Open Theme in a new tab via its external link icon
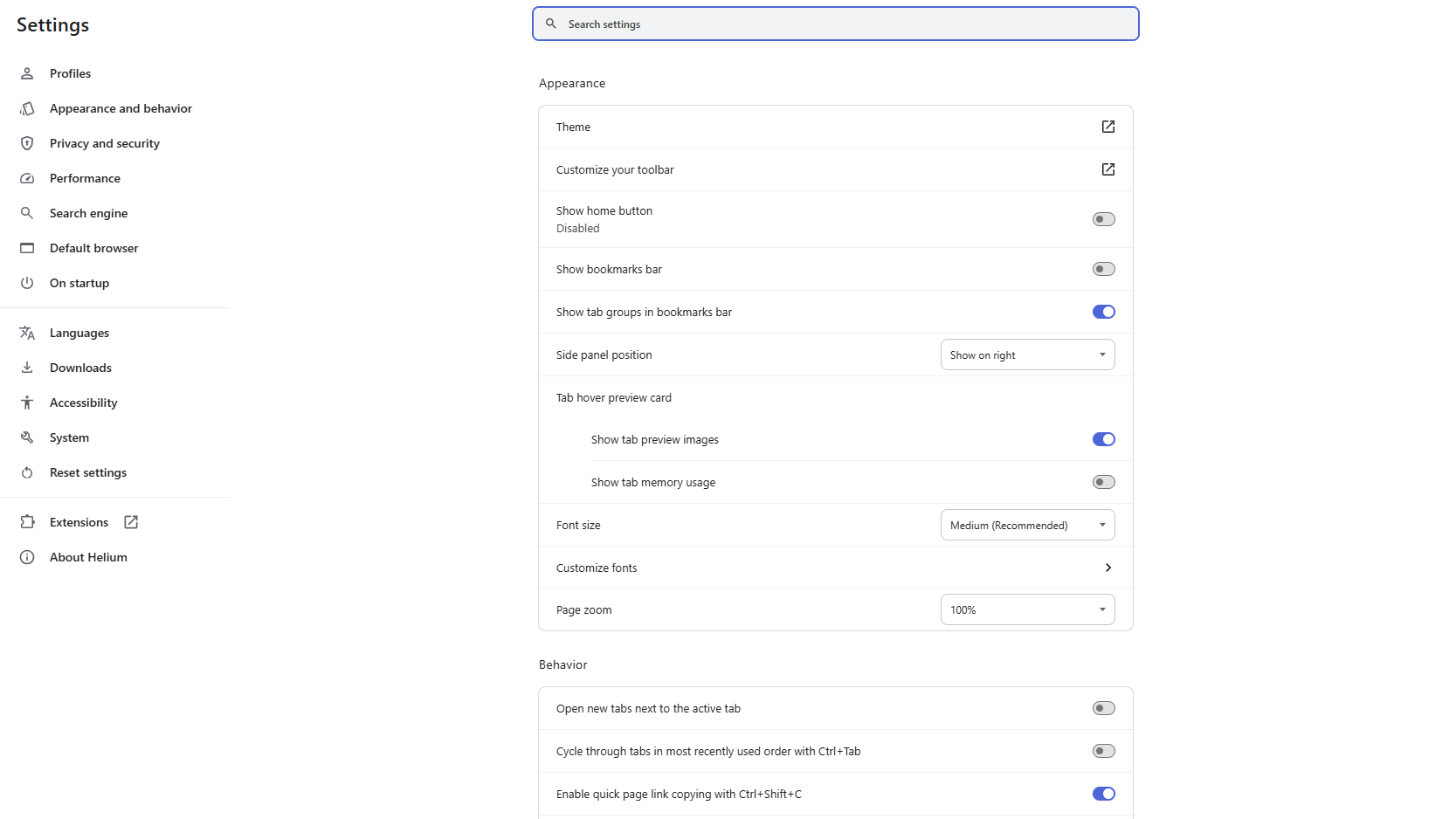Image resolution: width=1456 pixels, height=819 pixels. point(1108,127)
